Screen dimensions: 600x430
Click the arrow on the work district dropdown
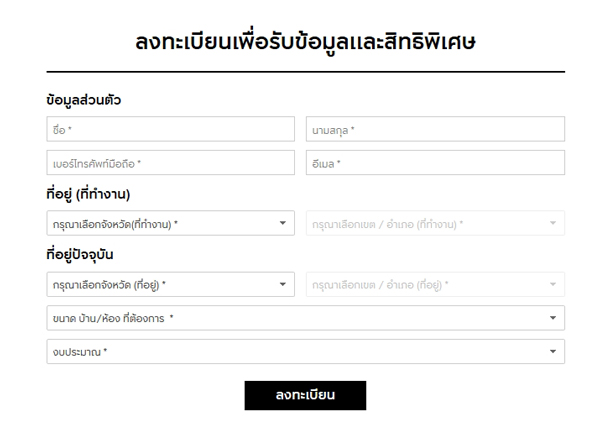tap(553, 224)
